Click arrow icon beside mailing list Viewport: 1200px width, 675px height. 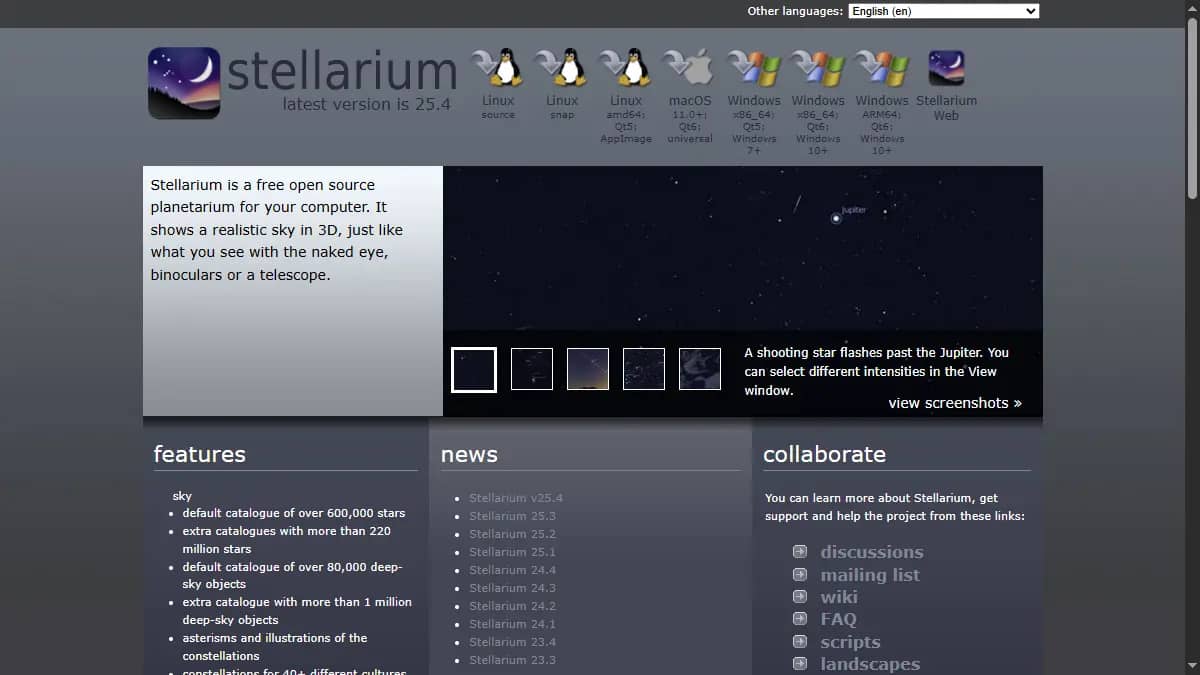point(800,574)
